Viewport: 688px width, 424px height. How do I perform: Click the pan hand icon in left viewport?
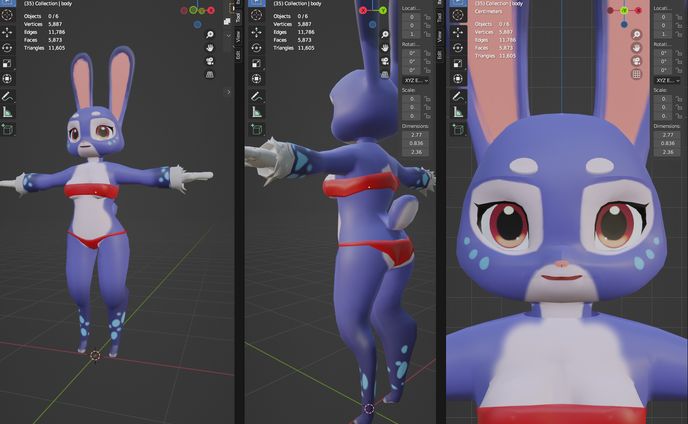210,47
